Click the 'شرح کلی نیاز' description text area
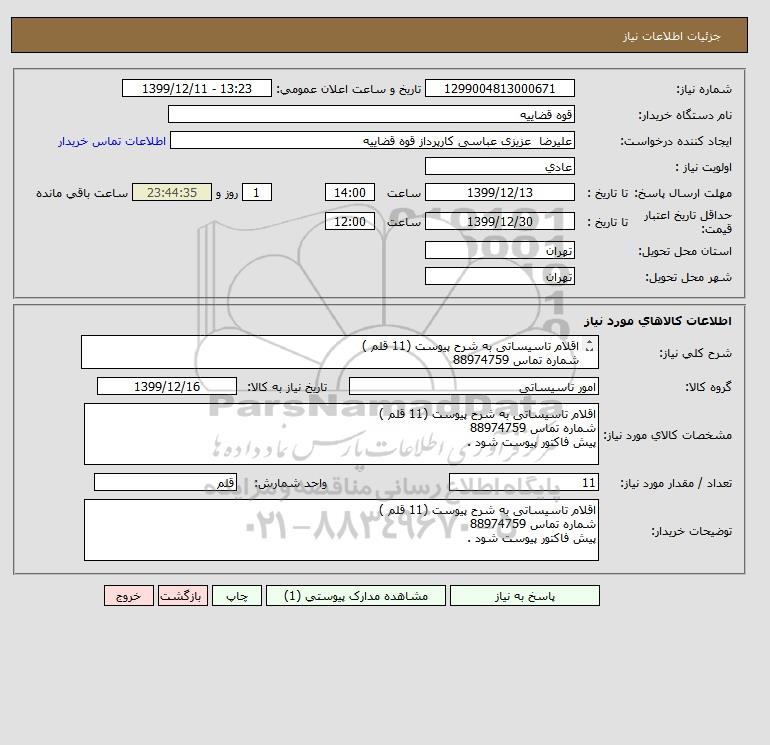Viewport: 770px width, 745px height. [x=340, y=352]
